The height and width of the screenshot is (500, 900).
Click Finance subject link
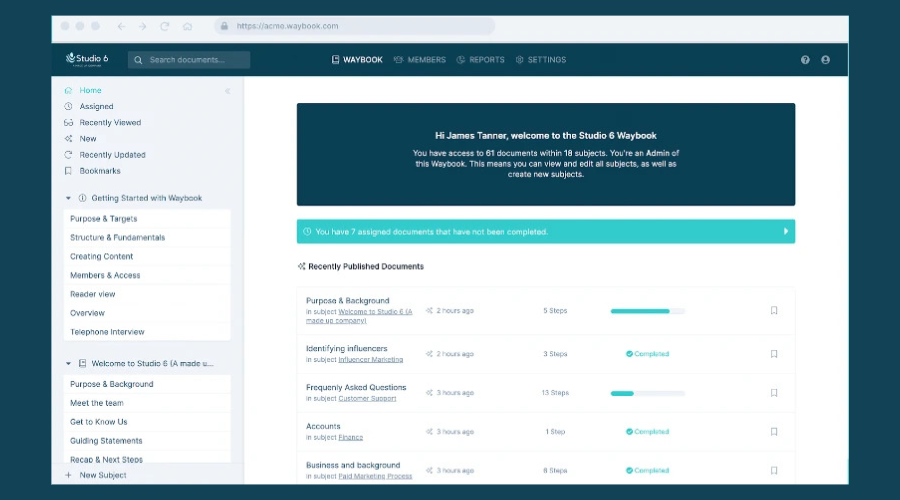coord(351,437)
